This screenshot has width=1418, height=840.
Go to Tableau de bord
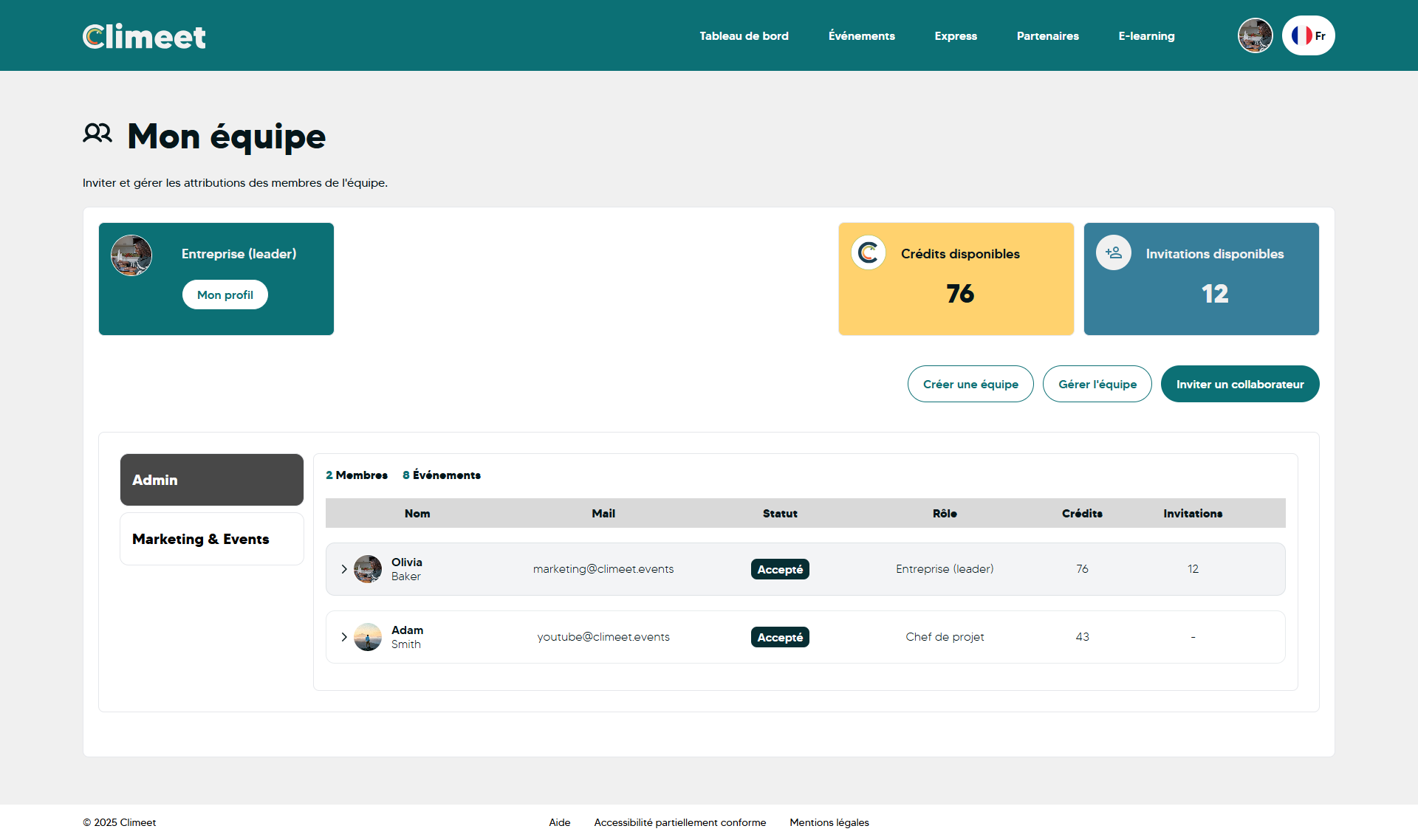click(x=744, y=35)
